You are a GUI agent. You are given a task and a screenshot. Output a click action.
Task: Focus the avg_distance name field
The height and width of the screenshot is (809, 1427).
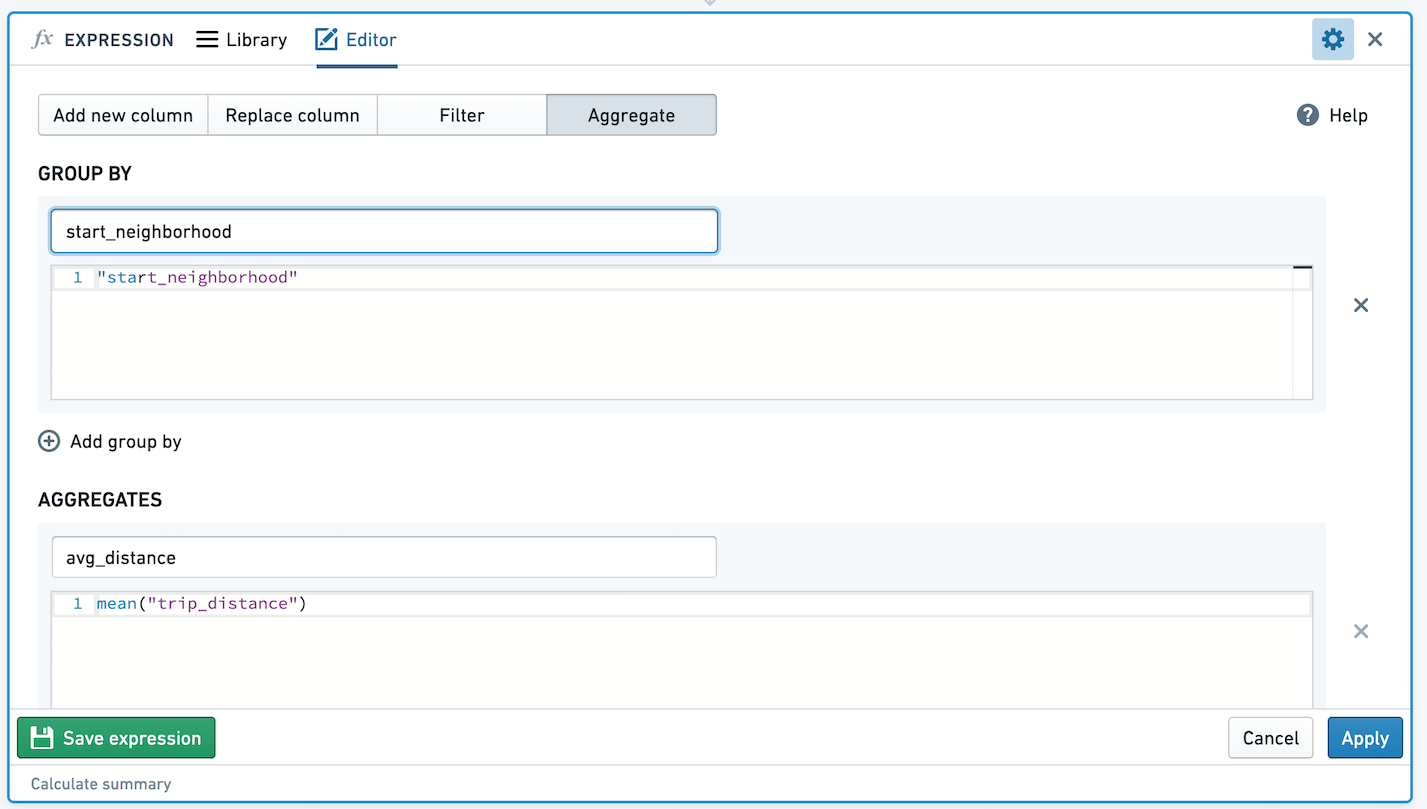click(384, 557)
